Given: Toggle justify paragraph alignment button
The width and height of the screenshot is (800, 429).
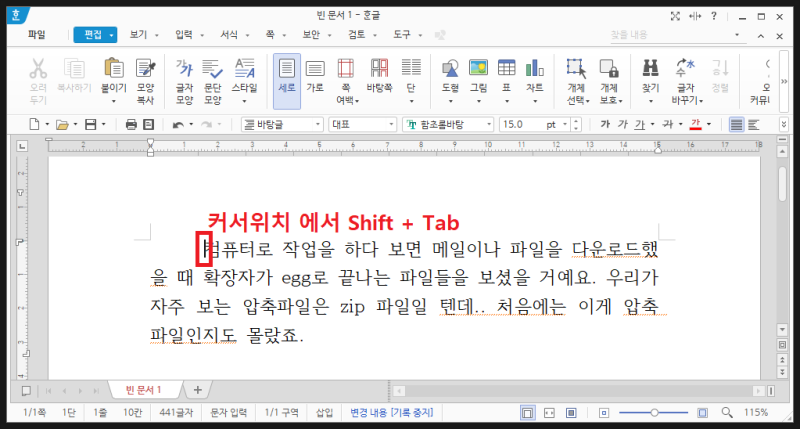Looking at the screenshot, I should coord(736,124).
